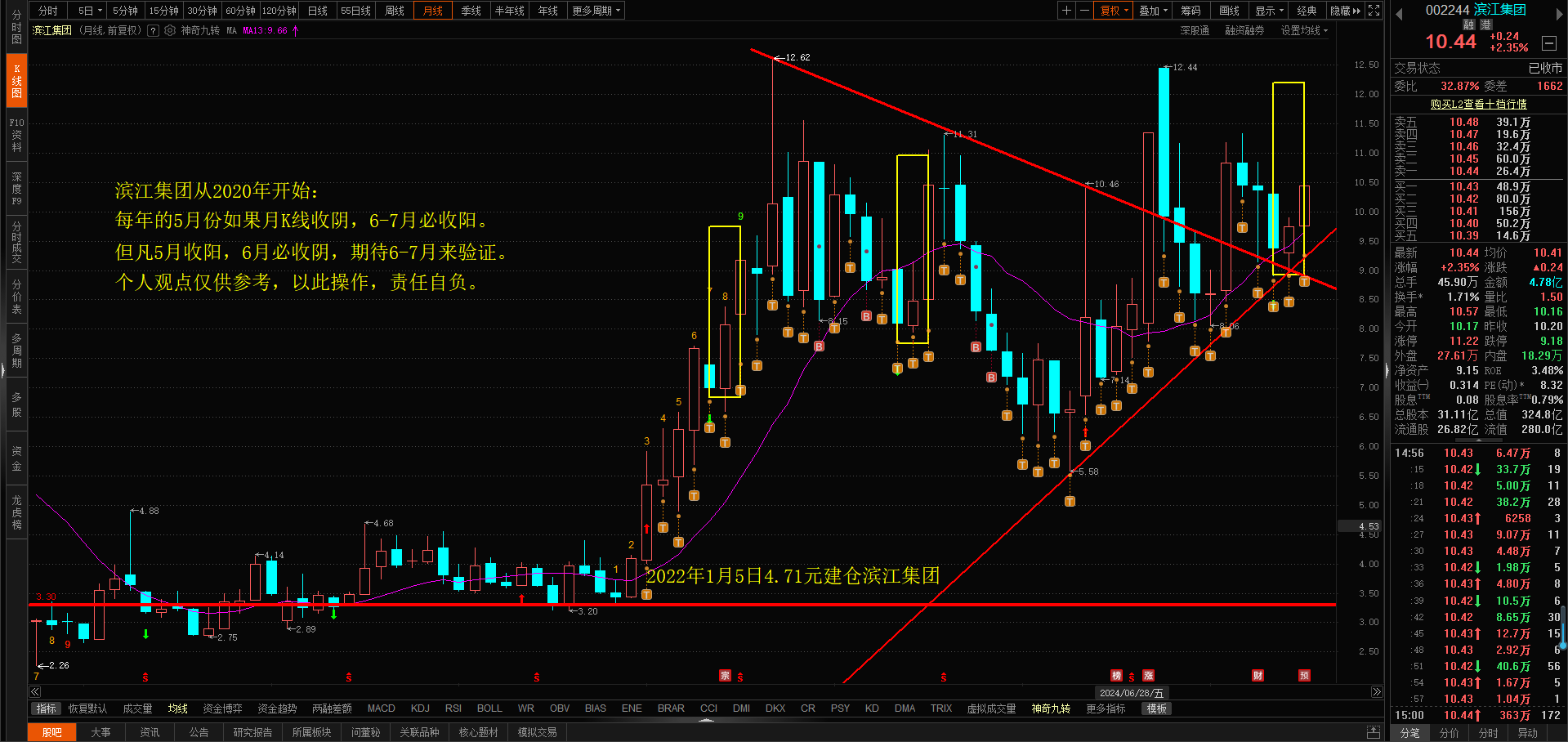Click the pull-up handle above bottom tabs
This screenshot has width=1568, height=742.
(707, 720)
